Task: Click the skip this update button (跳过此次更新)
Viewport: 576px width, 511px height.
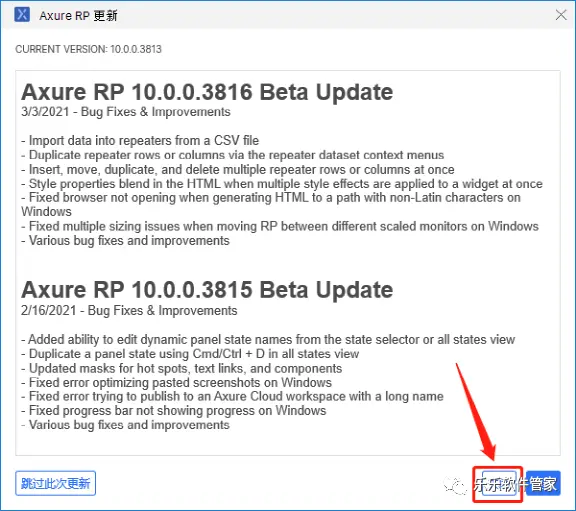Action: click(x=55, y=483)
